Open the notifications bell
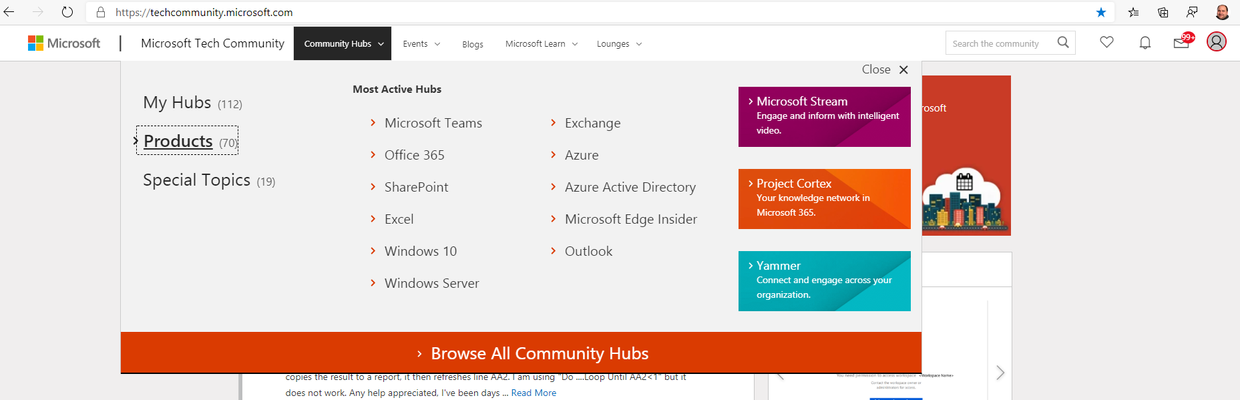1240x400 pixels. 1145,43
